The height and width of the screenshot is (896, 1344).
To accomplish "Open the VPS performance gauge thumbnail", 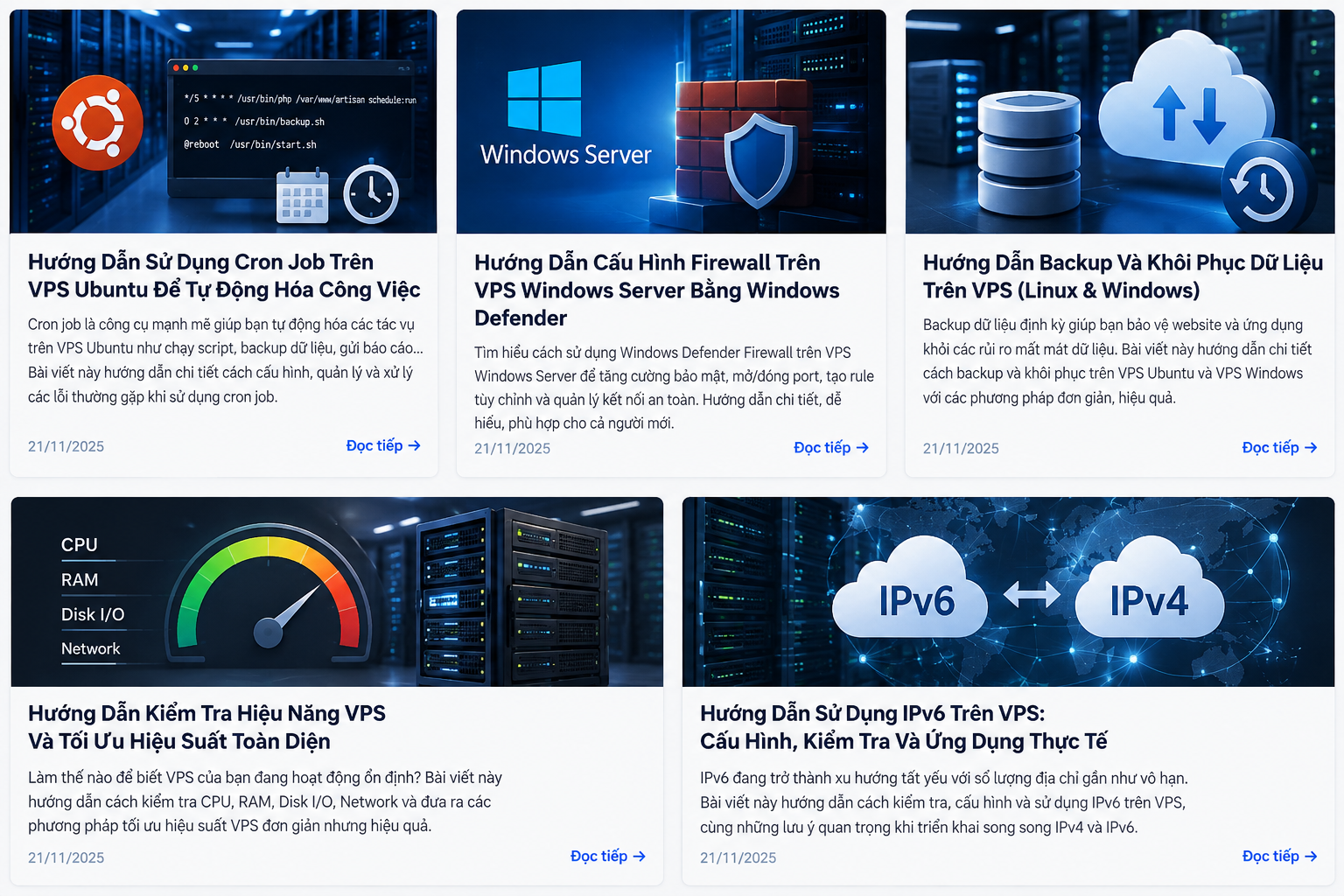I will 337,591.
